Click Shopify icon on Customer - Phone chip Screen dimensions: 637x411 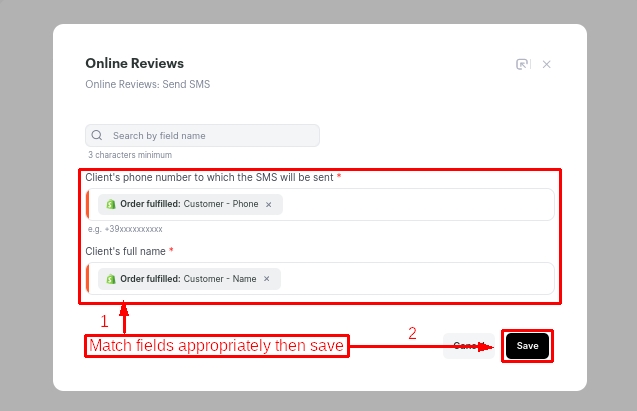[111, 204]
